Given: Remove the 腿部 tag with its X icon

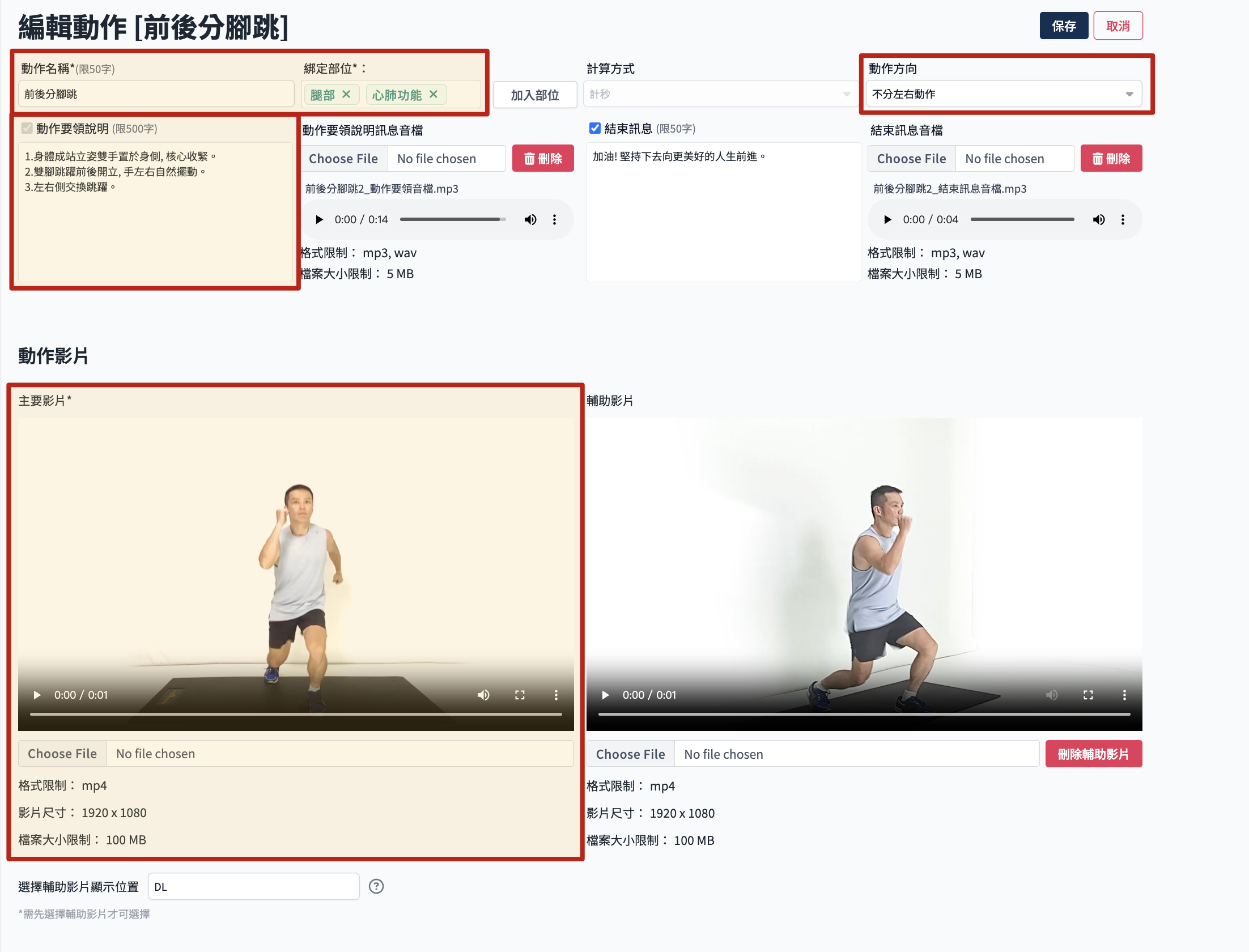Looking at the screenshot, I should (x=346, y=94).
